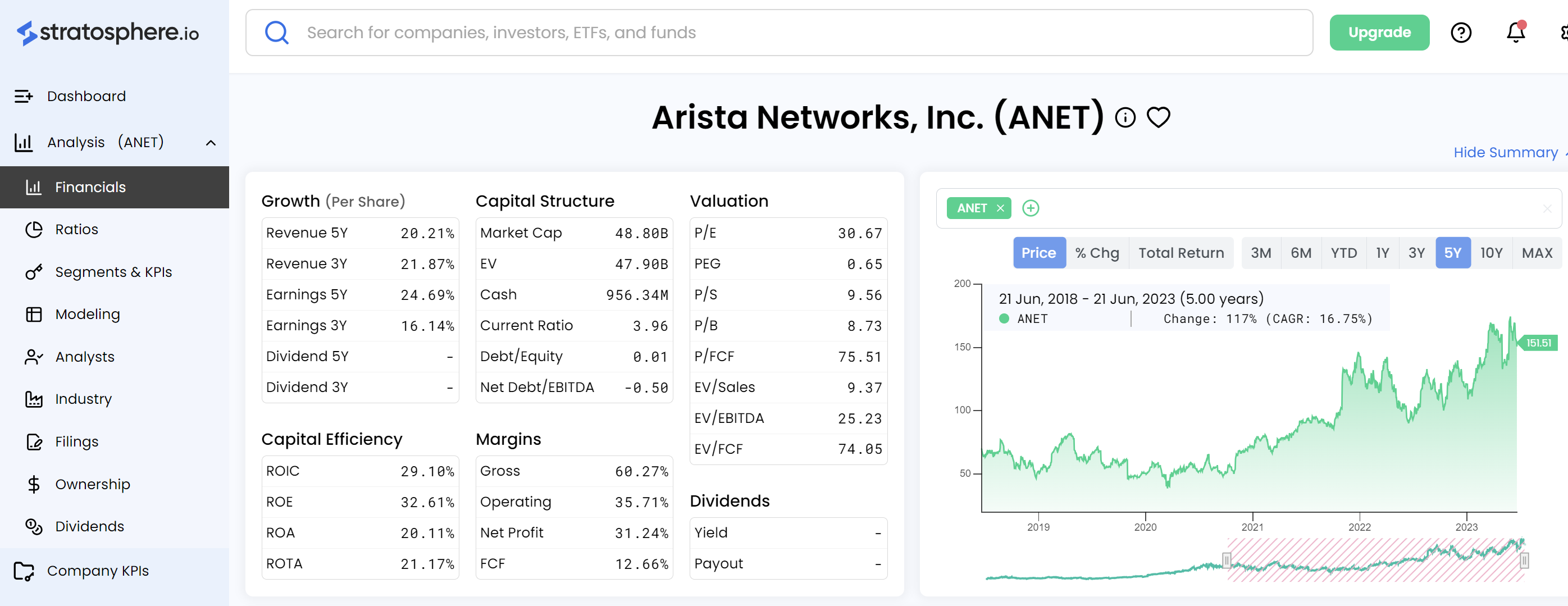This screenshot has height=606, width=1568.
Task: Click the Company KPIs folder icon
Action: [24, 571]
